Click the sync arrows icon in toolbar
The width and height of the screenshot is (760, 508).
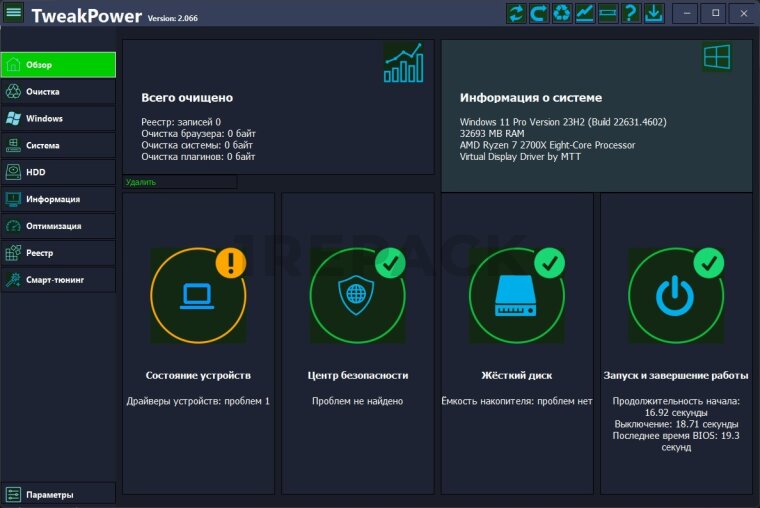(516, 13)
